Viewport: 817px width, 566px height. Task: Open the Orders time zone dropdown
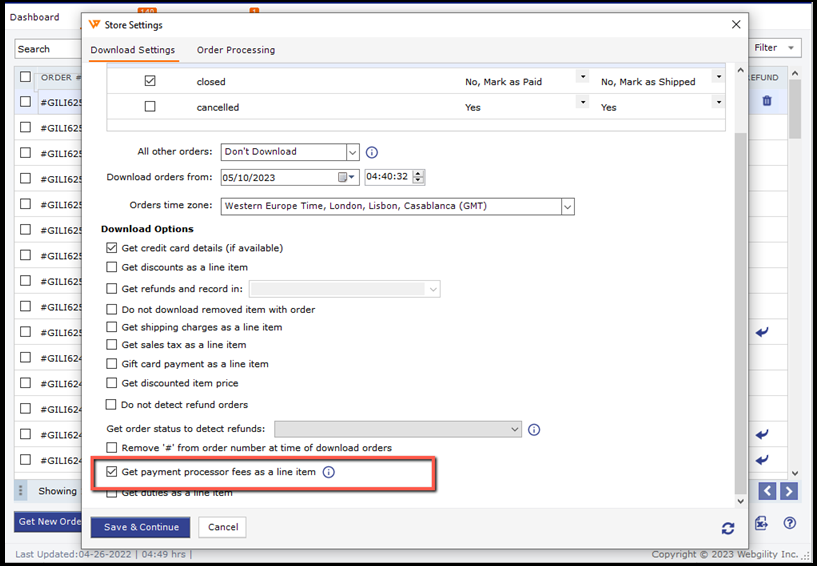click(567, 207)
